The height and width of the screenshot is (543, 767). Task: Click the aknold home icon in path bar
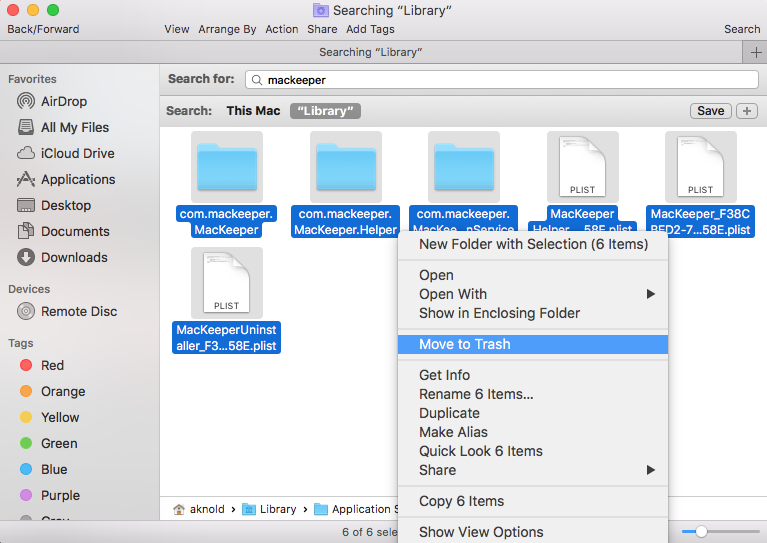(x=179, y=509)
